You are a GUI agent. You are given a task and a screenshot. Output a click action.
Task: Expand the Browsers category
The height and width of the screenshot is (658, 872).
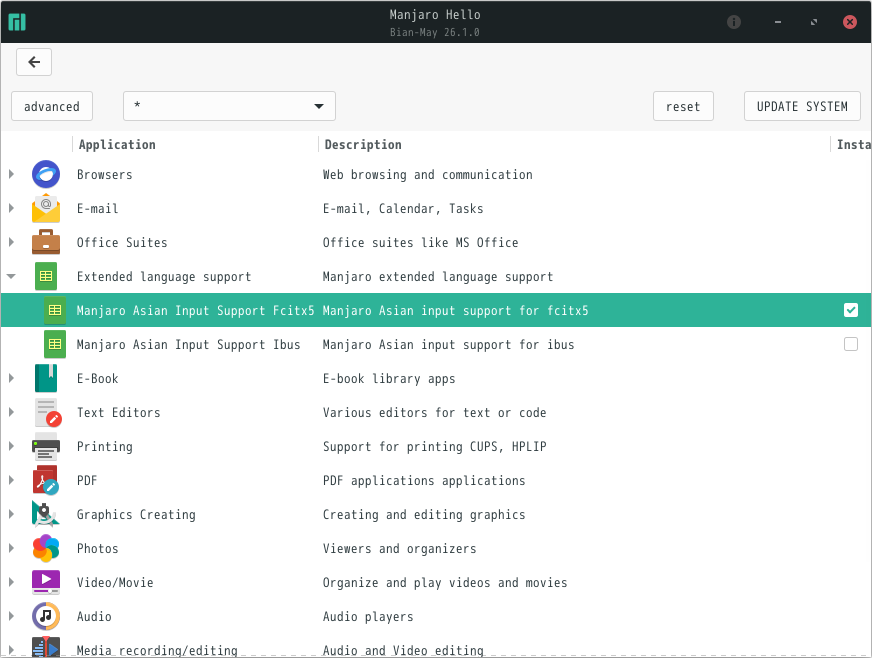pos(11,174)
